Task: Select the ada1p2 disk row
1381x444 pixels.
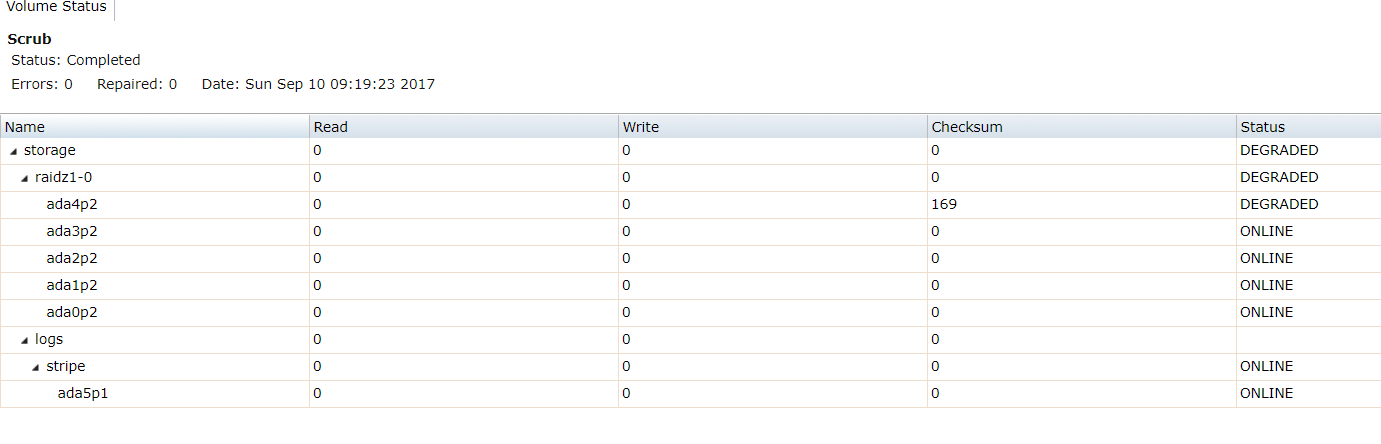Action: click(x=690, y=286)
